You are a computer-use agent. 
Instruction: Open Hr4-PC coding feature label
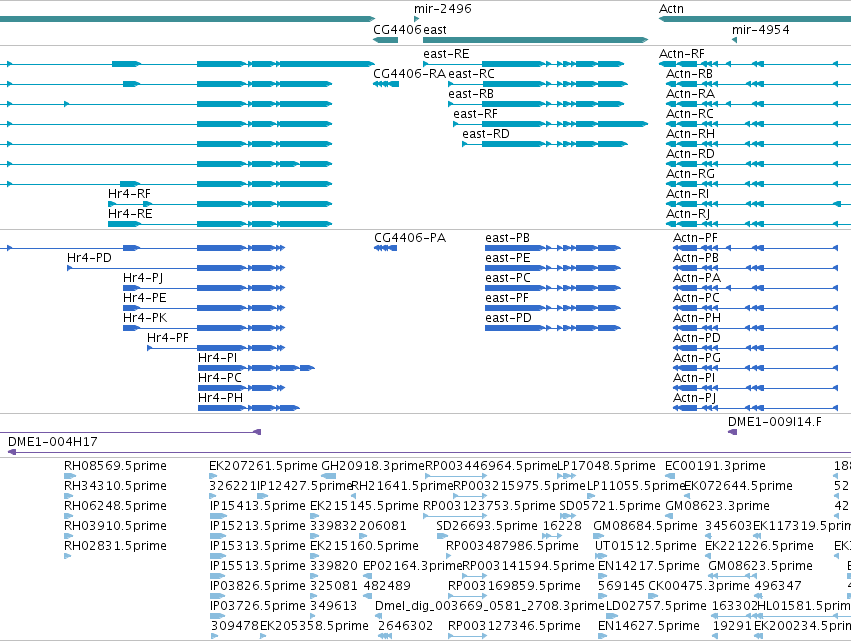point(220,379)
